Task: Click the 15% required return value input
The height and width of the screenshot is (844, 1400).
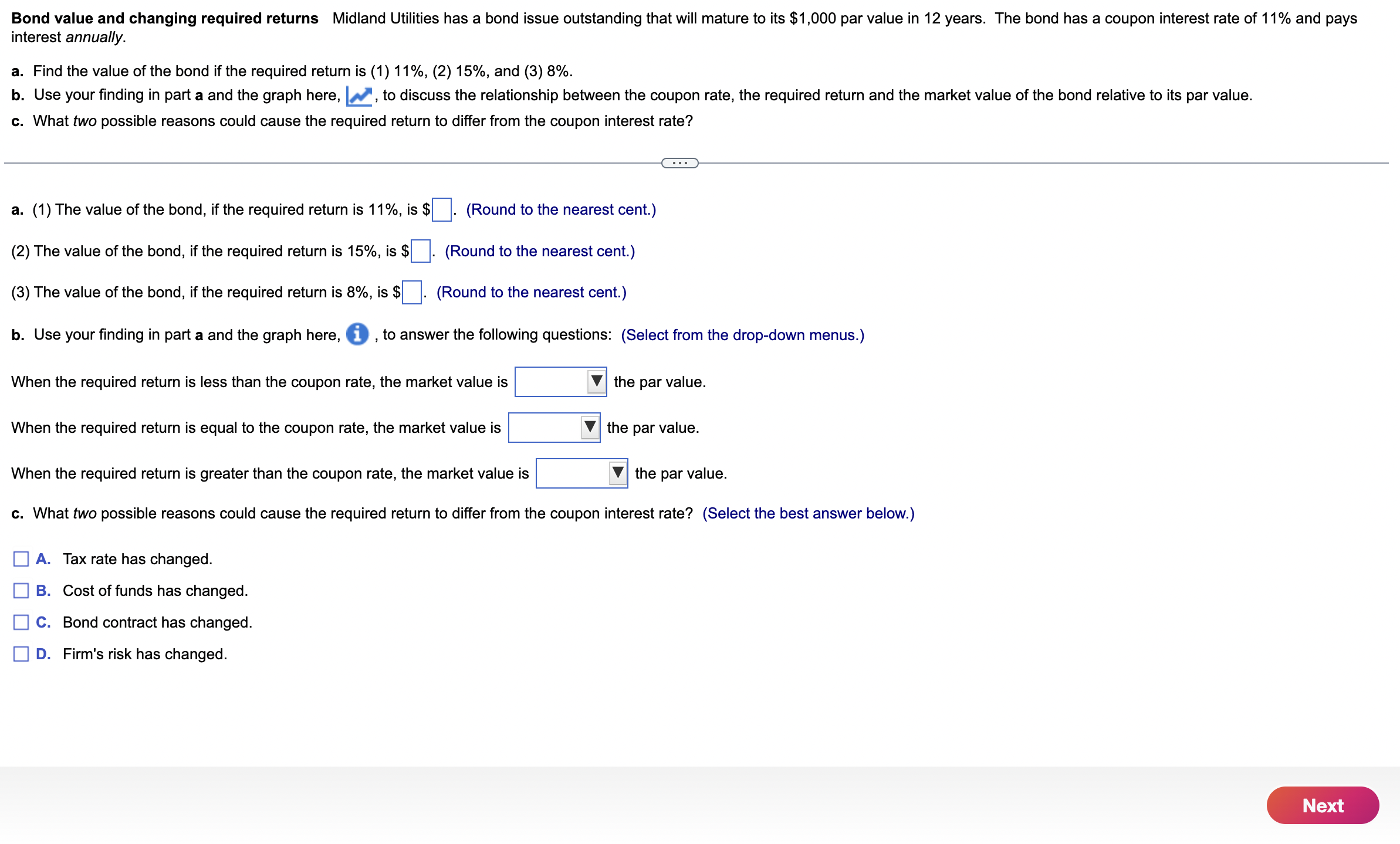Action: pyautogui.click(x=420, y=252)
